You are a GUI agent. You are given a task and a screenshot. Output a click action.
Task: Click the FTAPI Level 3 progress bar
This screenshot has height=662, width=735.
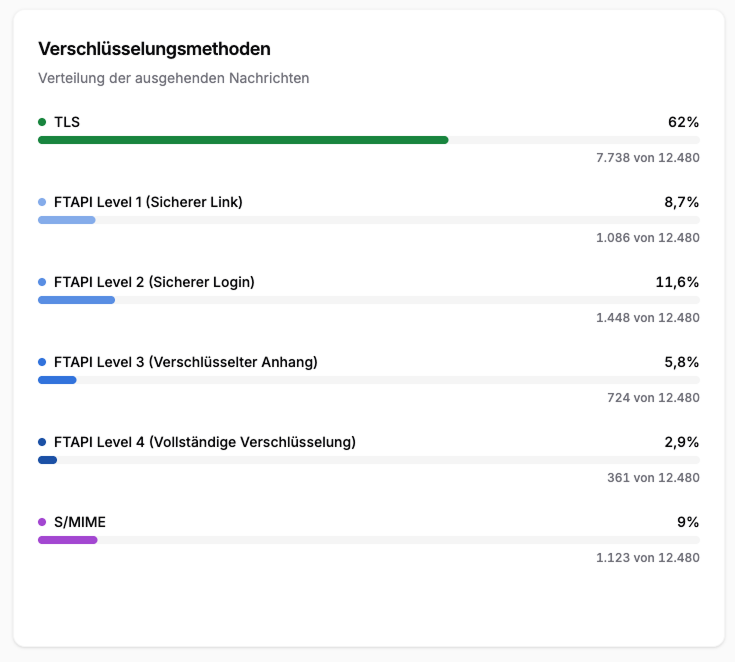pos(368,380)
